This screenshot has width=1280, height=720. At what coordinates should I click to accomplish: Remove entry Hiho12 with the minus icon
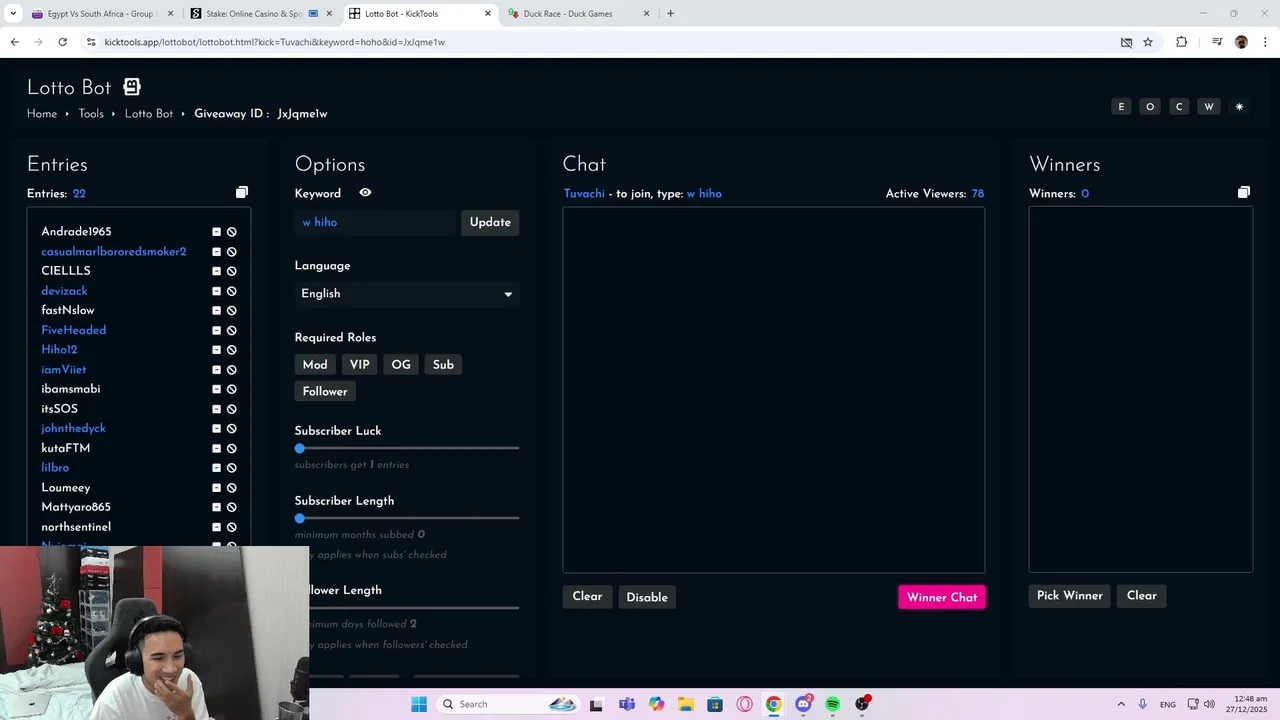pyautogui.click(x=216, y=350)
